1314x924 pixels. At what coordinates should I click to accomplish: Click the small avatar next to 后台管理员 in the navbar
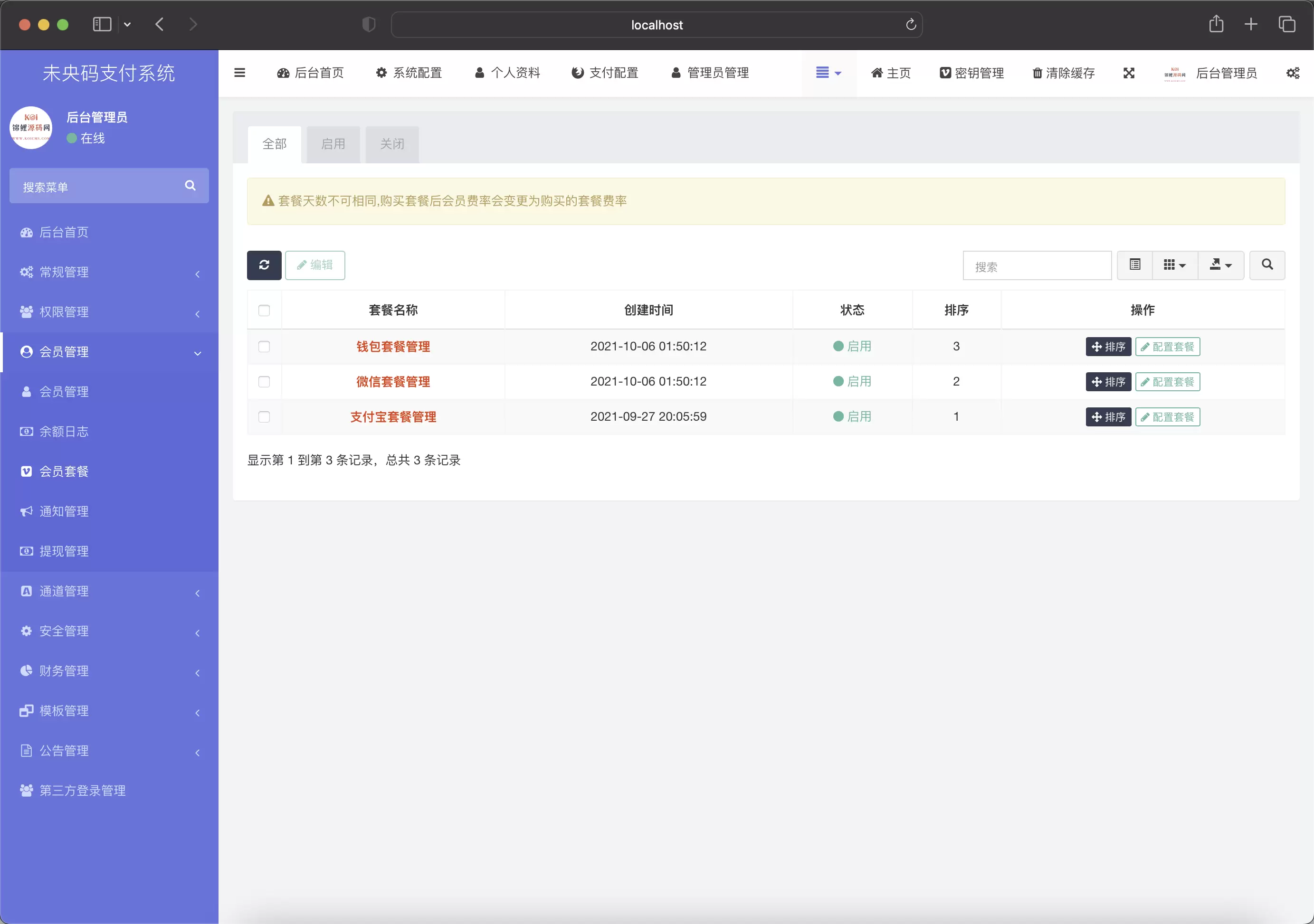coord(1174,73)
